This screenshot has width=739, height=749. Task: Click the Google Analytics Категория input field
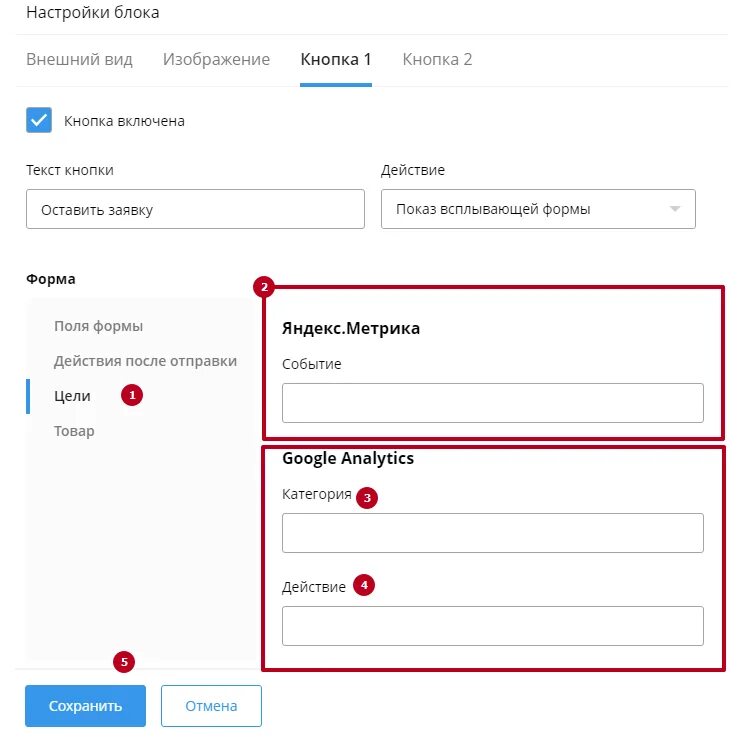point(492,533)
